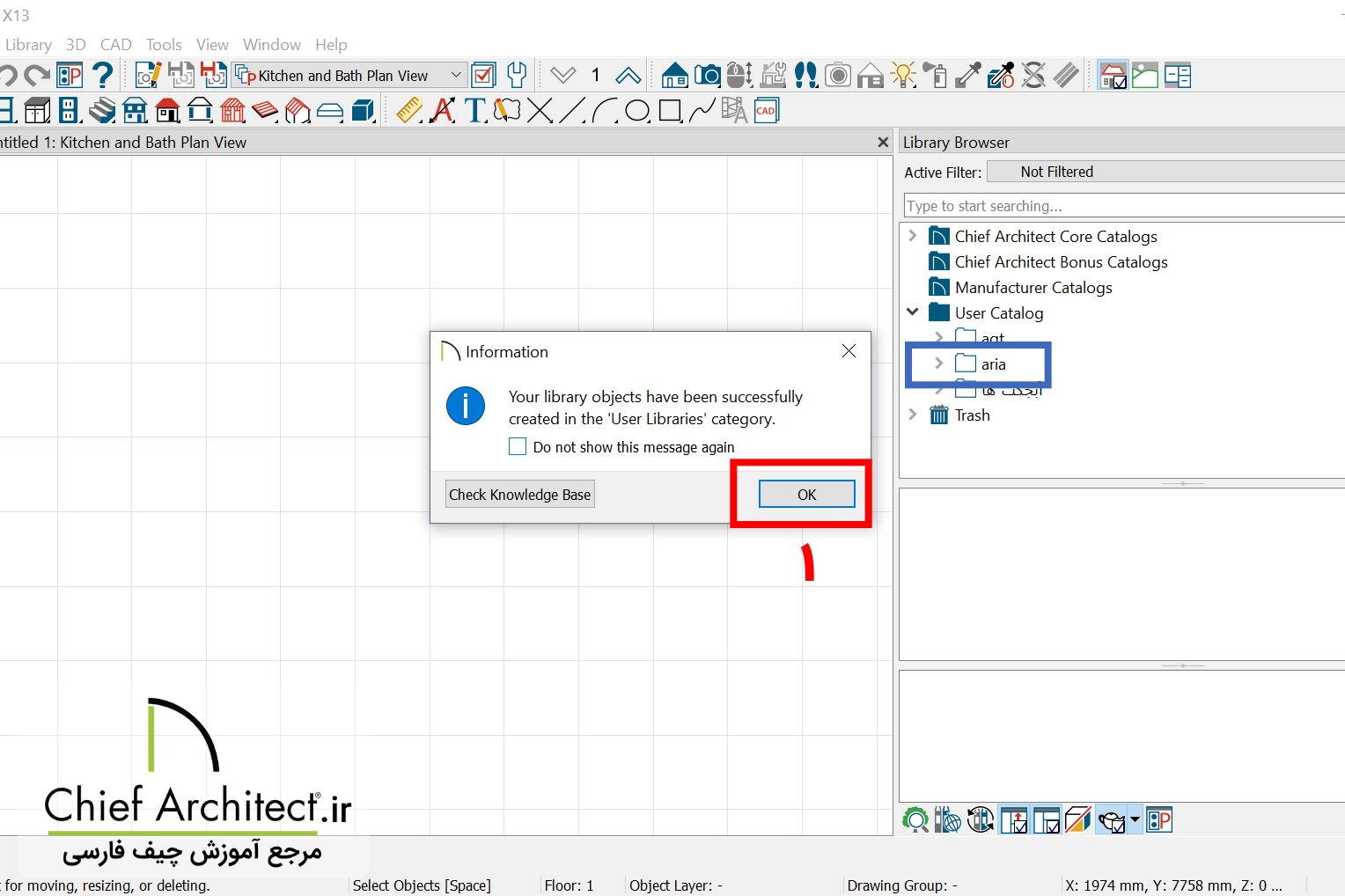Toggle the saved camera view checkbox toolbar icon

pos(1112,75)
